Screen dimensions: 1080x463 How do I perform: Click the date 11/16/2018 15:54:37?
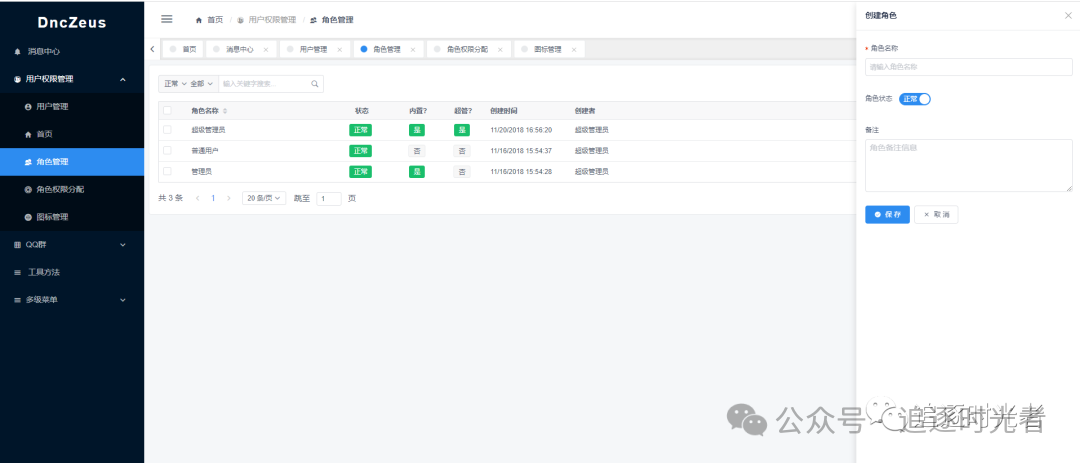521,150
